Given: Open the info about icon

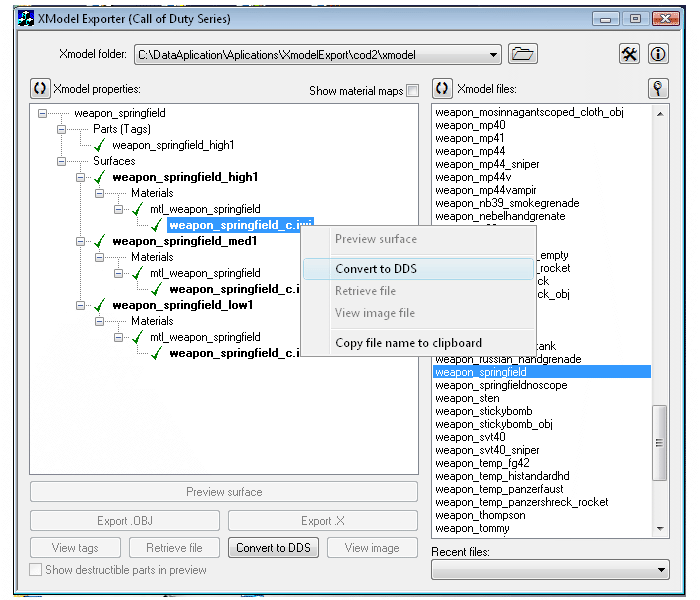Looking at the screenshot, I should click(x=658, y=54).
